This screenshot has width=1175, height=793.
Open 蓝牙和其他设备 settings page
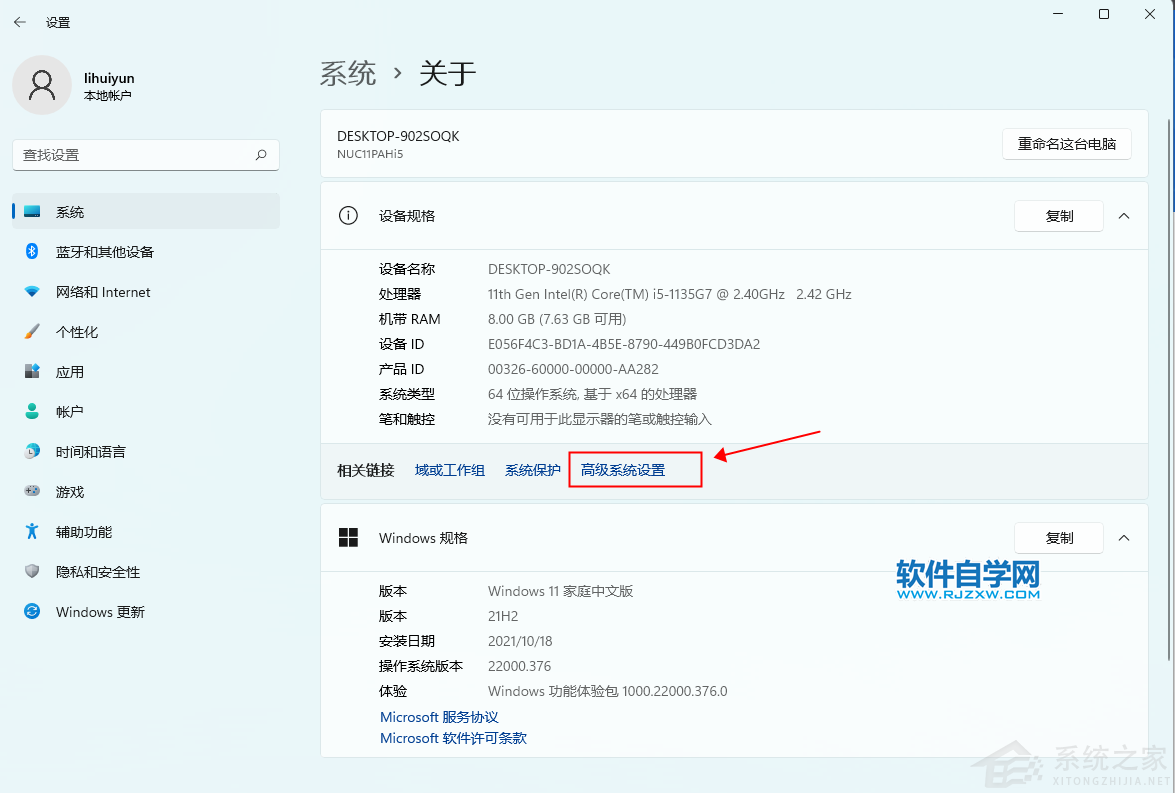point(146,252)
